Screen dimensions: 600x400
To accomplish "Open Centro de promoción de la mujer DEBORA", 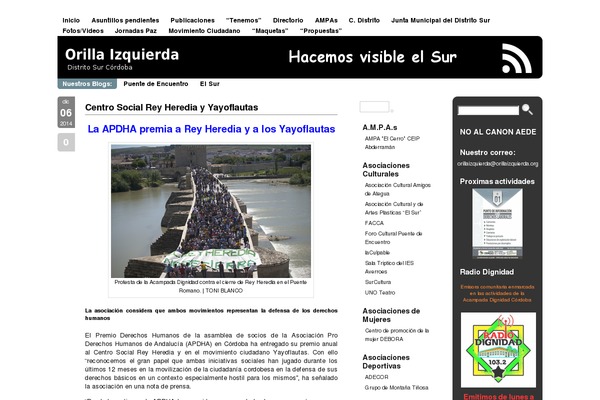I will (x=397, y=335).
